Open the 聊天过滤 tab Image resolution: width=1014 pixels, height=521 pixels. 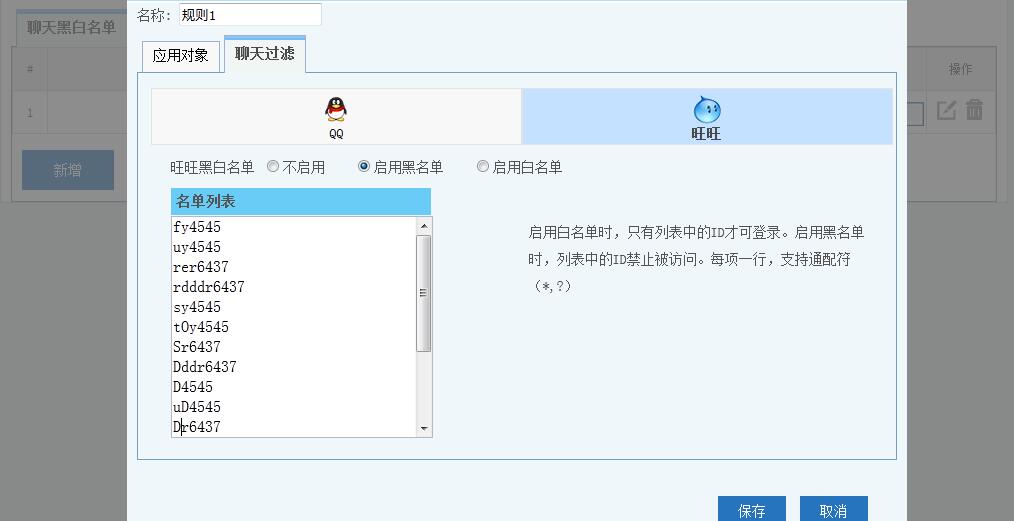coord(265,54)
